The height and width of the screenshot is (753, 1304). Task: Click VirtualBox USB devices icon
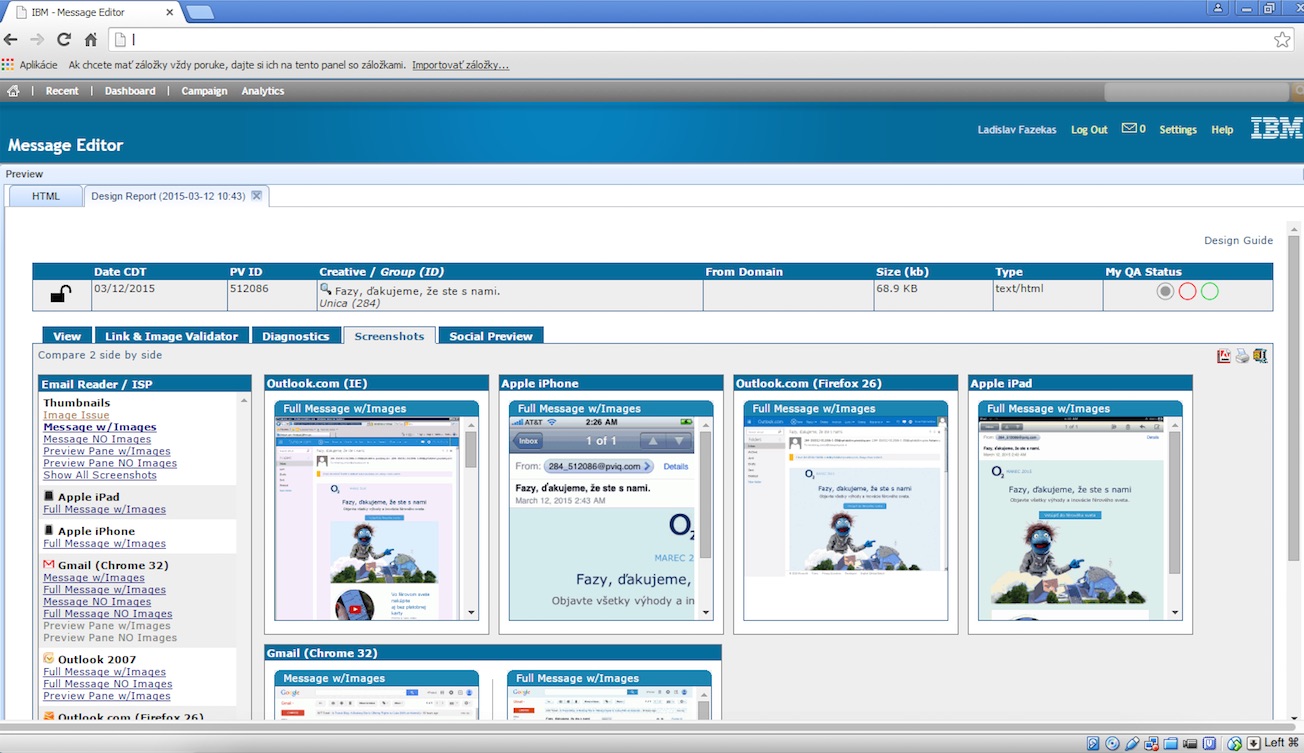click(x=1132, y=743)
